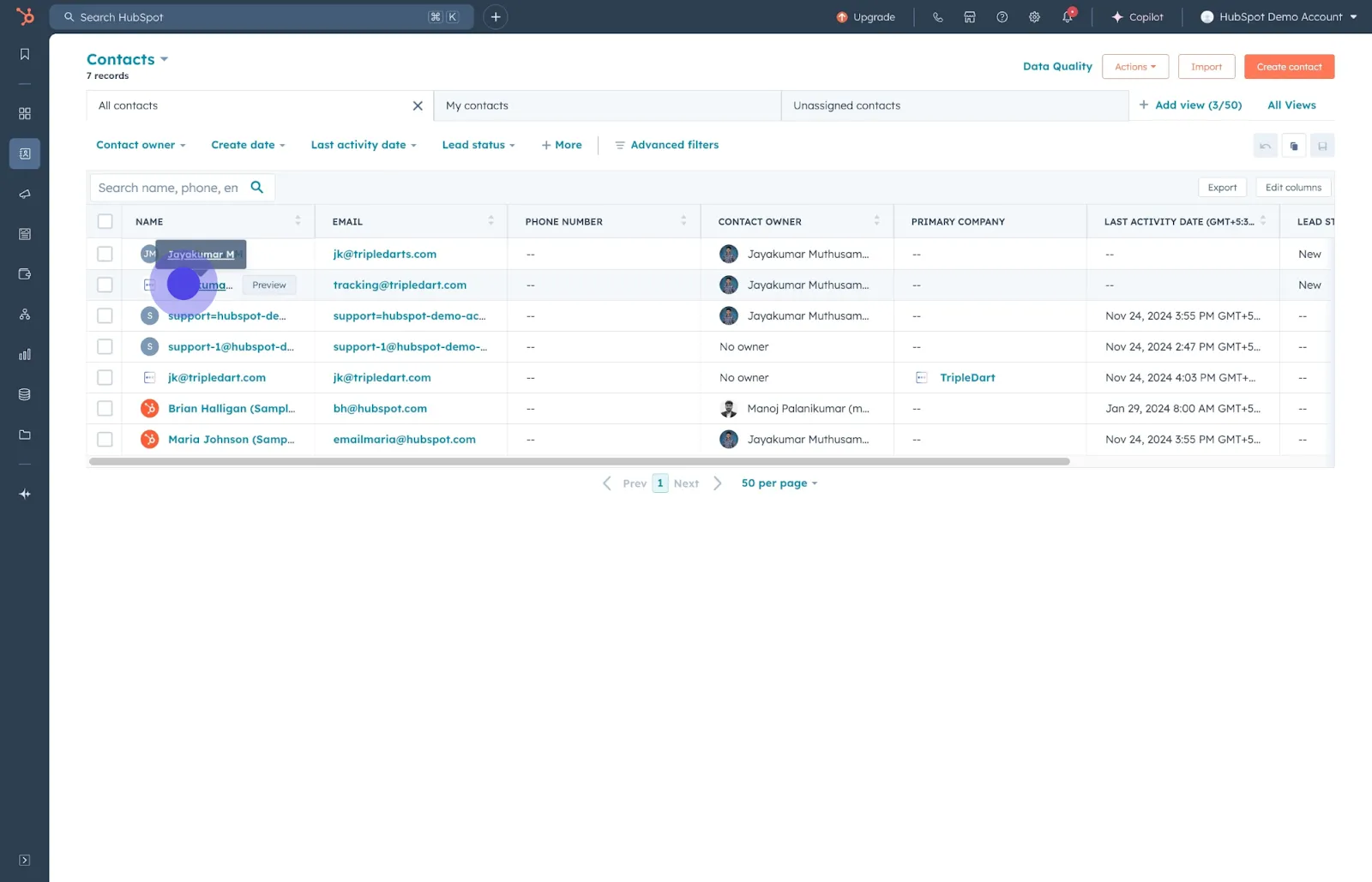Click the plus quick-create button in top bar

(496, 17)
